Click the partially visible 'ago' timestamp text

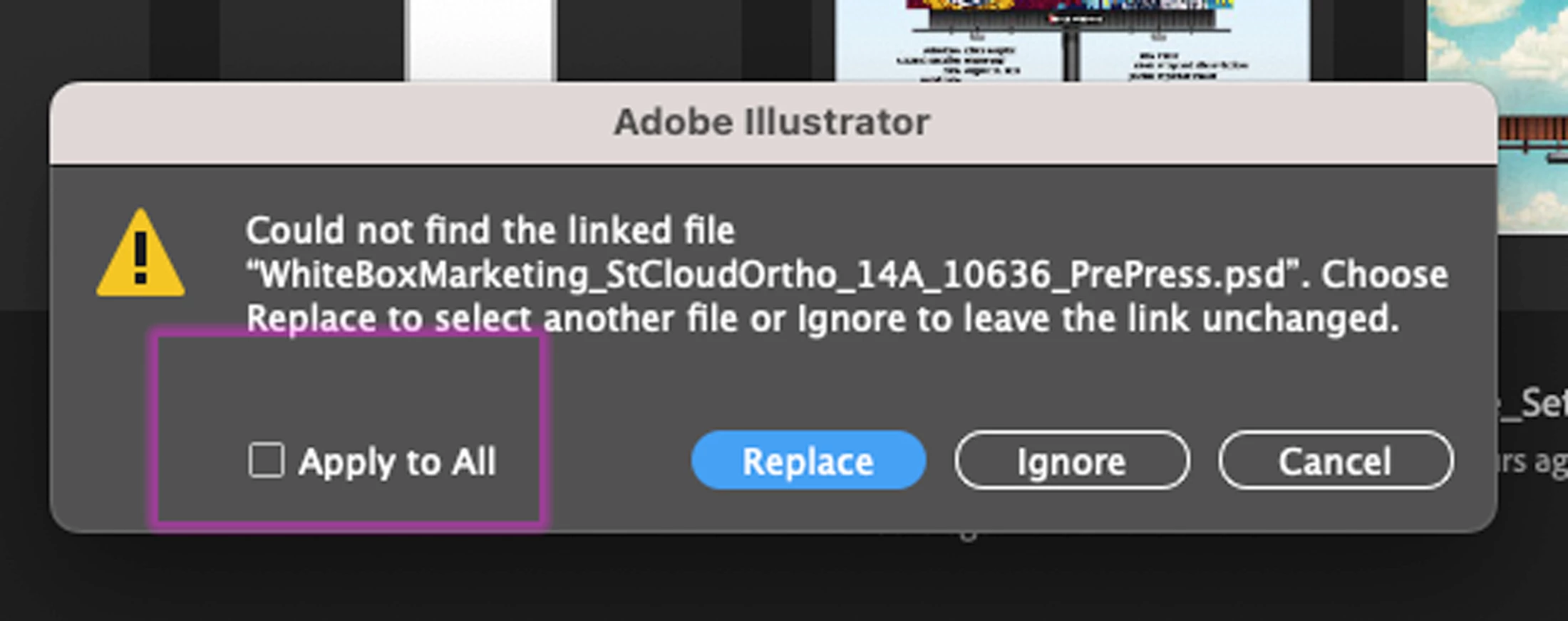click(1532, 462)
